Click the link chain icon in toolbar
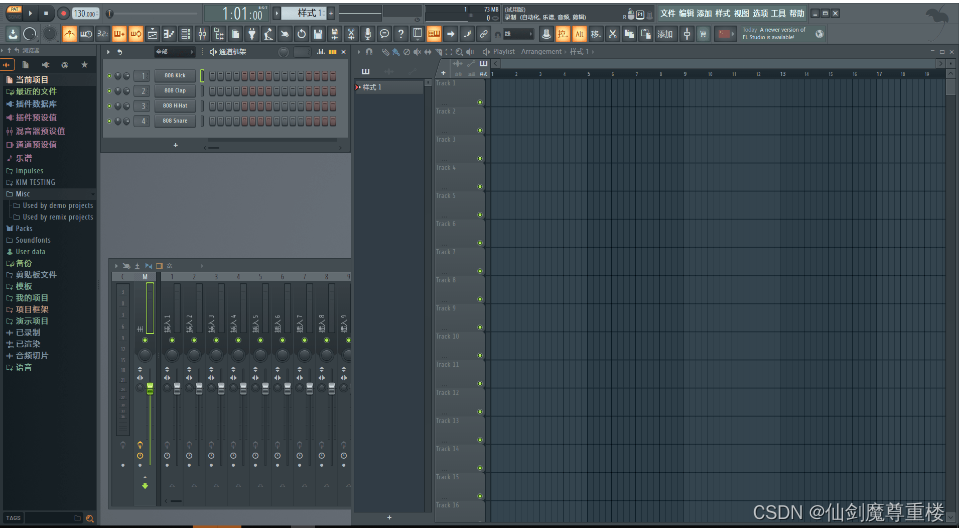961x532 pixels. (483, 34)
